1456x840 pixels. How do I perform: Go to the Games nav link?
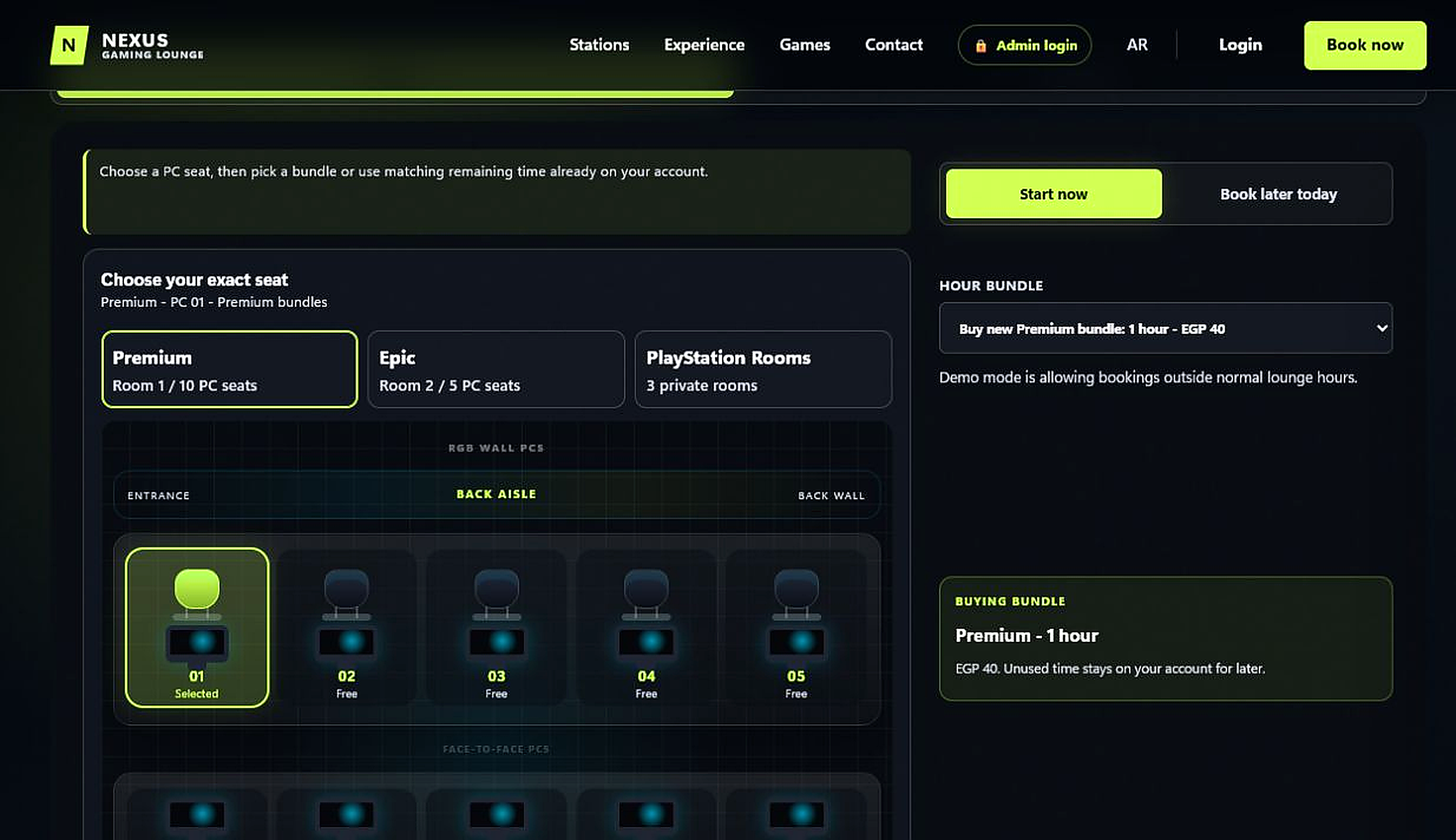[x=804, y=45]
